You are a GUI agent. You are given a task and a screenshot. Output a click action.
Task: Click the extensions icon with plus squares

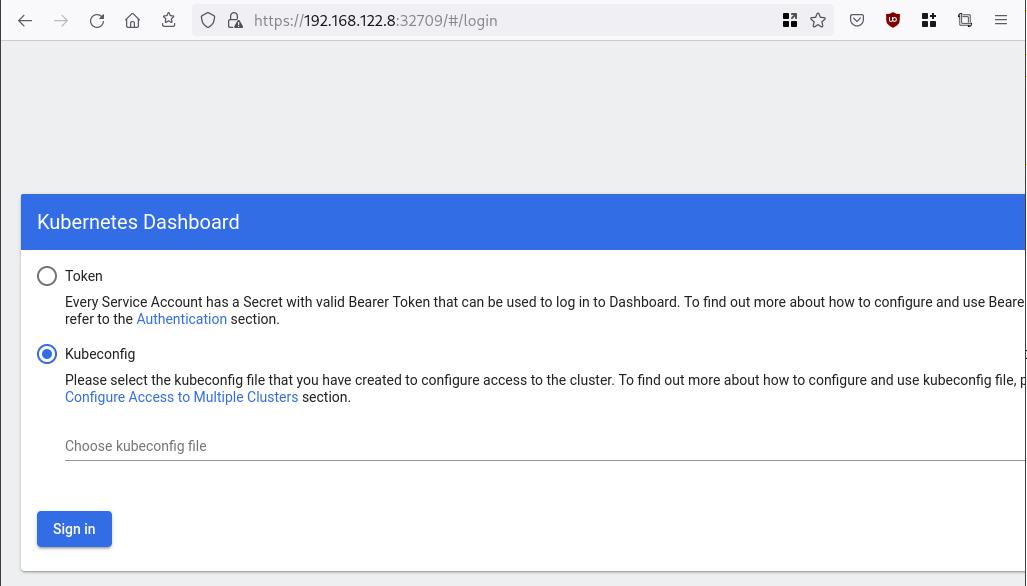(x=929, y=20)
